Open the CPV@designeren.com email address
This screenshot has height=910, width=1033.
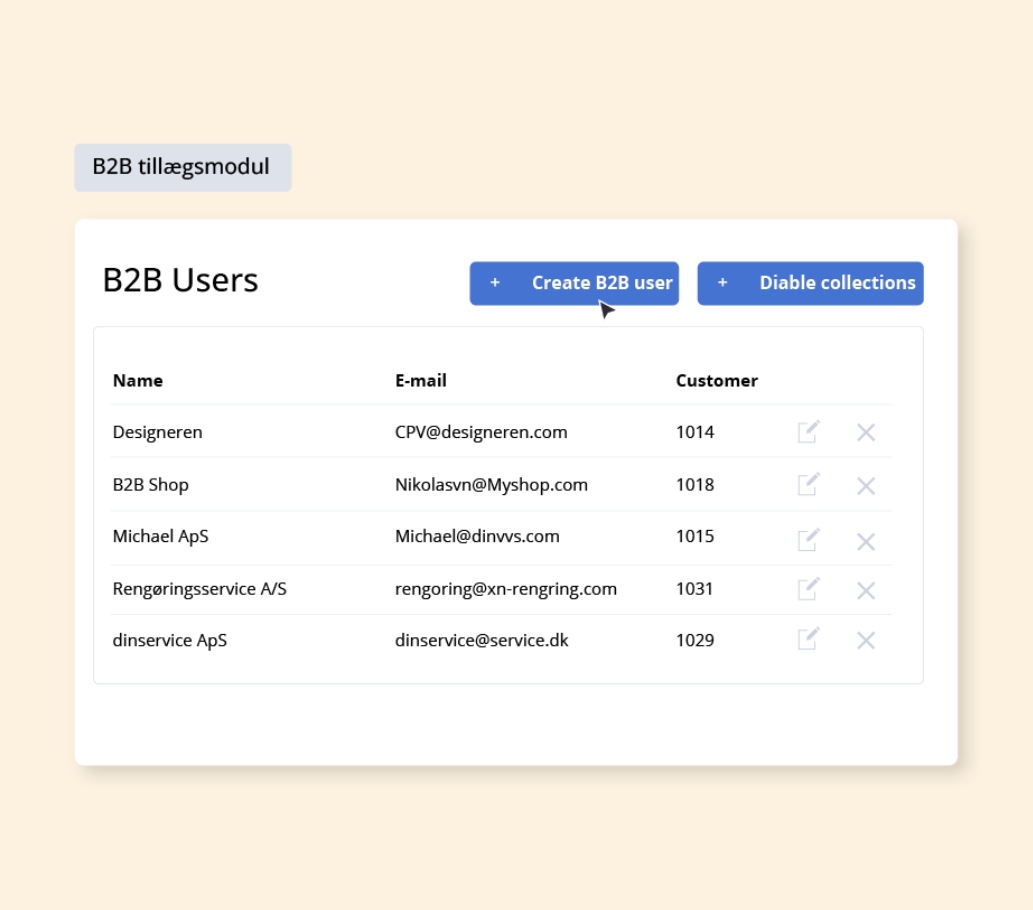(481, 432)
